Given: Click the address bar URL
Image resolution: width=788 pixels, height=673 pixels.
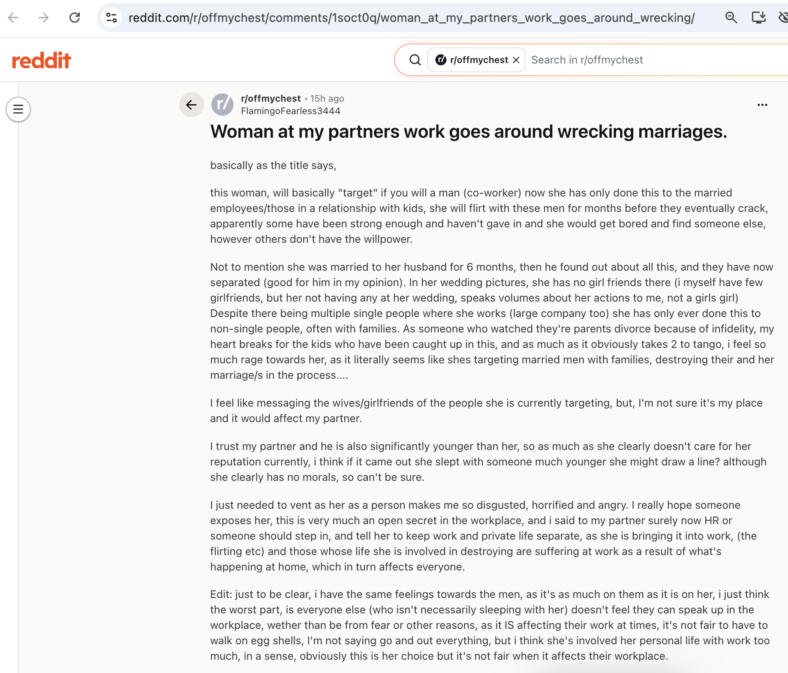Looking at the screenshot, I should [x=411, y=18].
